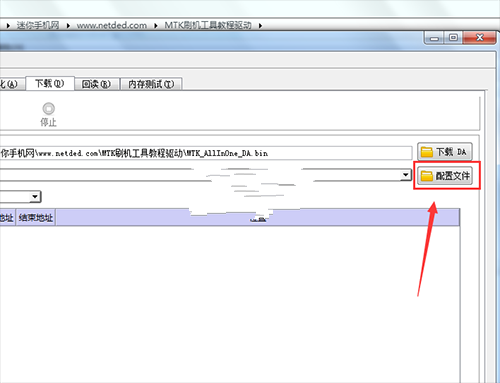Screen dimensions: 500x383
Task: Minimize the flash tool window
Action: click(434, 38)
